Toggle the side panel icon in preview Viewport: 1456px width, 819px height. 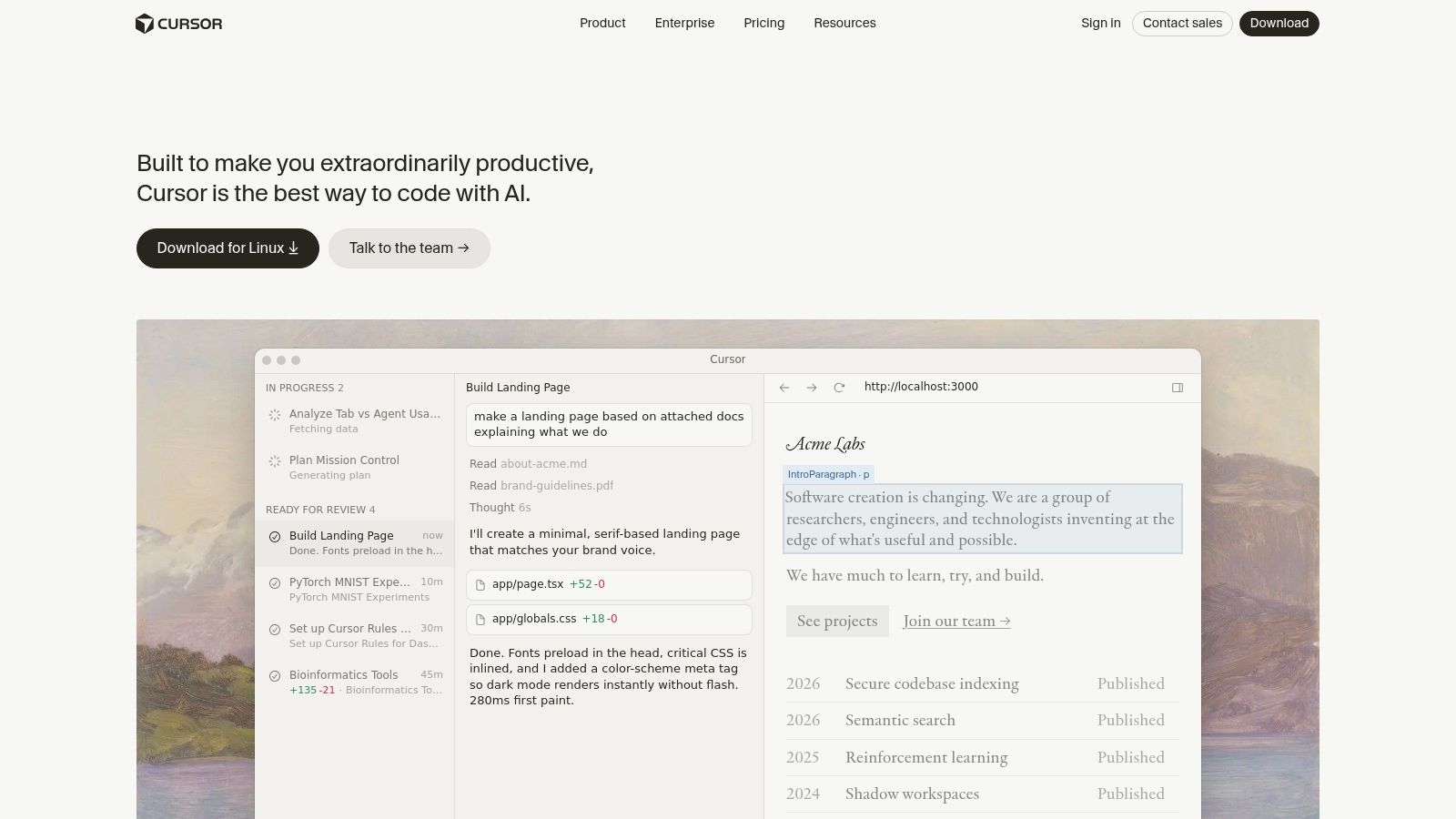[1178, 388]
